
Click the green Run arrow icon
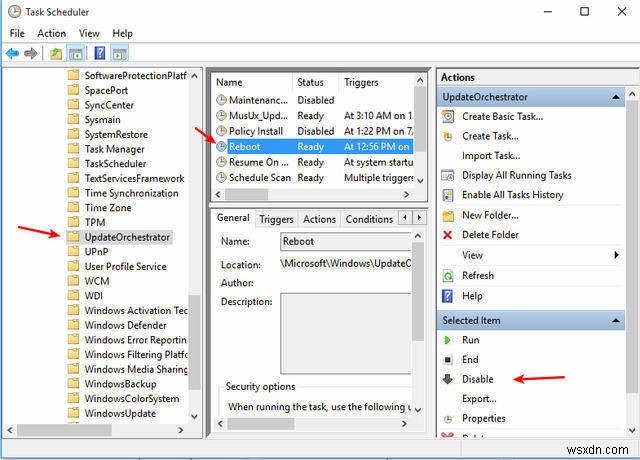tap(448, 340)
